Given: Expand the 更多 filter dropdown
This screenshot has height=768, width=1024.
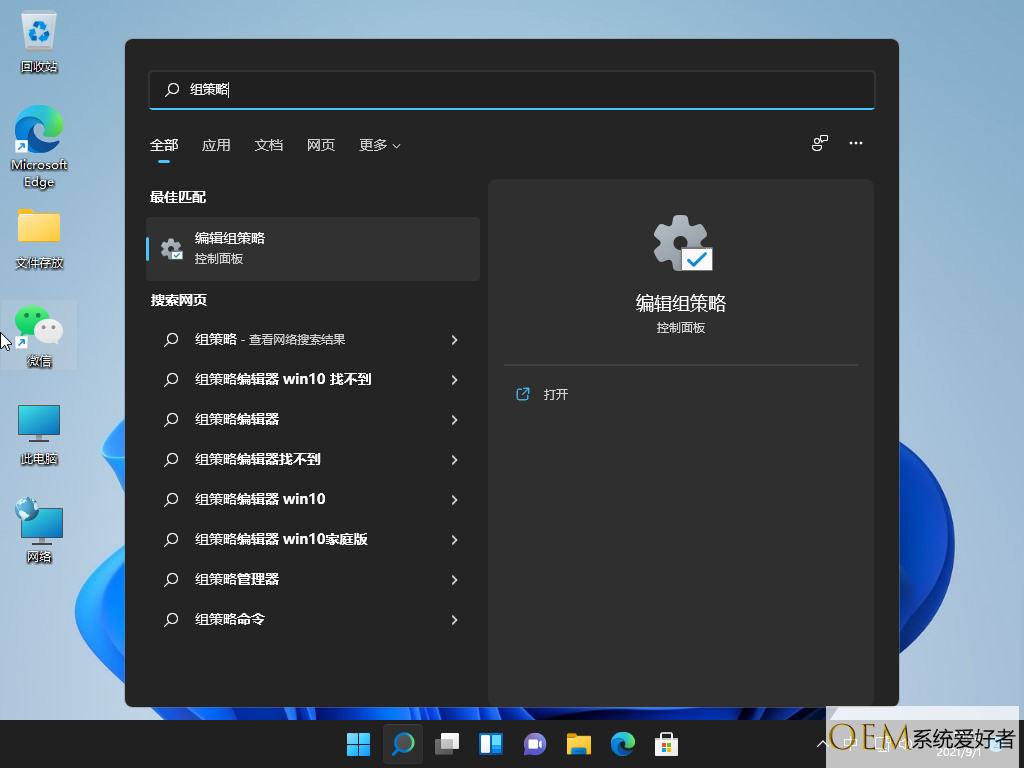Looking at the screenshot, I should coord(380,145).
